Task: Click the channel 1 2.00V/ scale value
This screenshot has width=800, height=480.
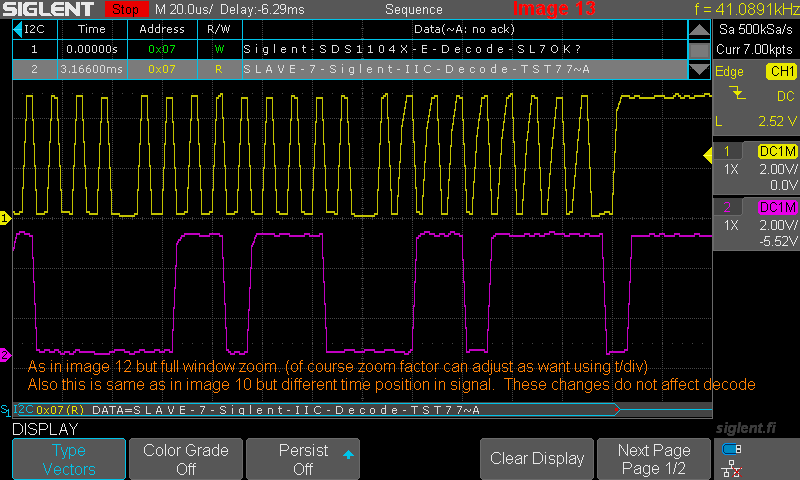Action: point(778,169)
